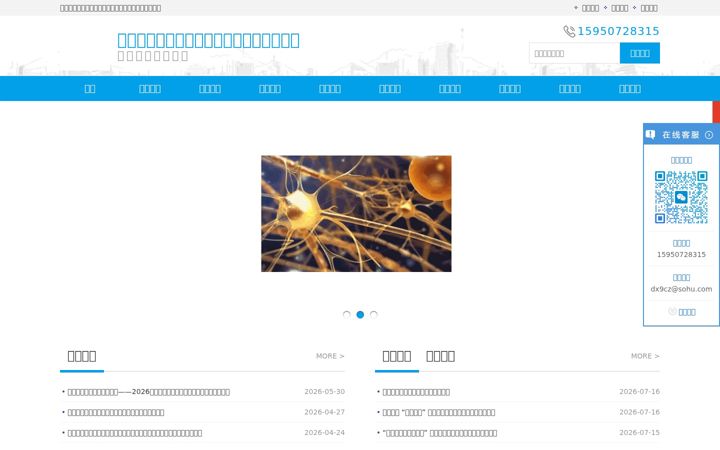Open MORE above the 2026-07-16 news list
The image size is (720, 450).
click(645, 356)
